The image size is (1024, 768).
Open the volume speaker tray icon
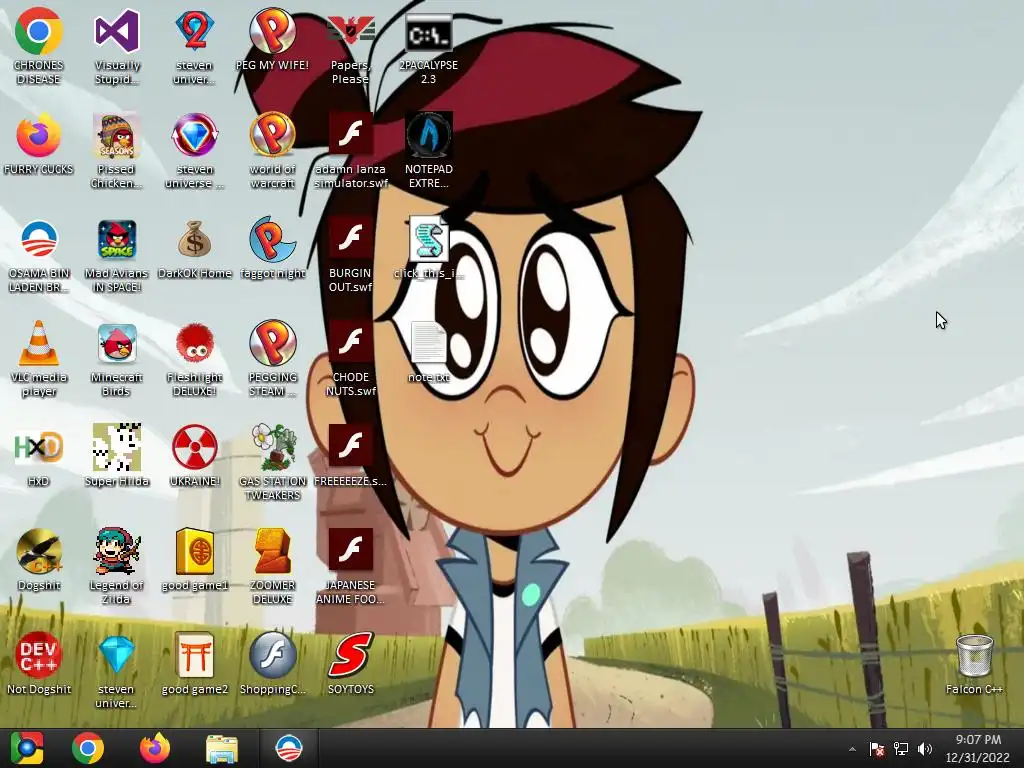click(x=925, y=749)
